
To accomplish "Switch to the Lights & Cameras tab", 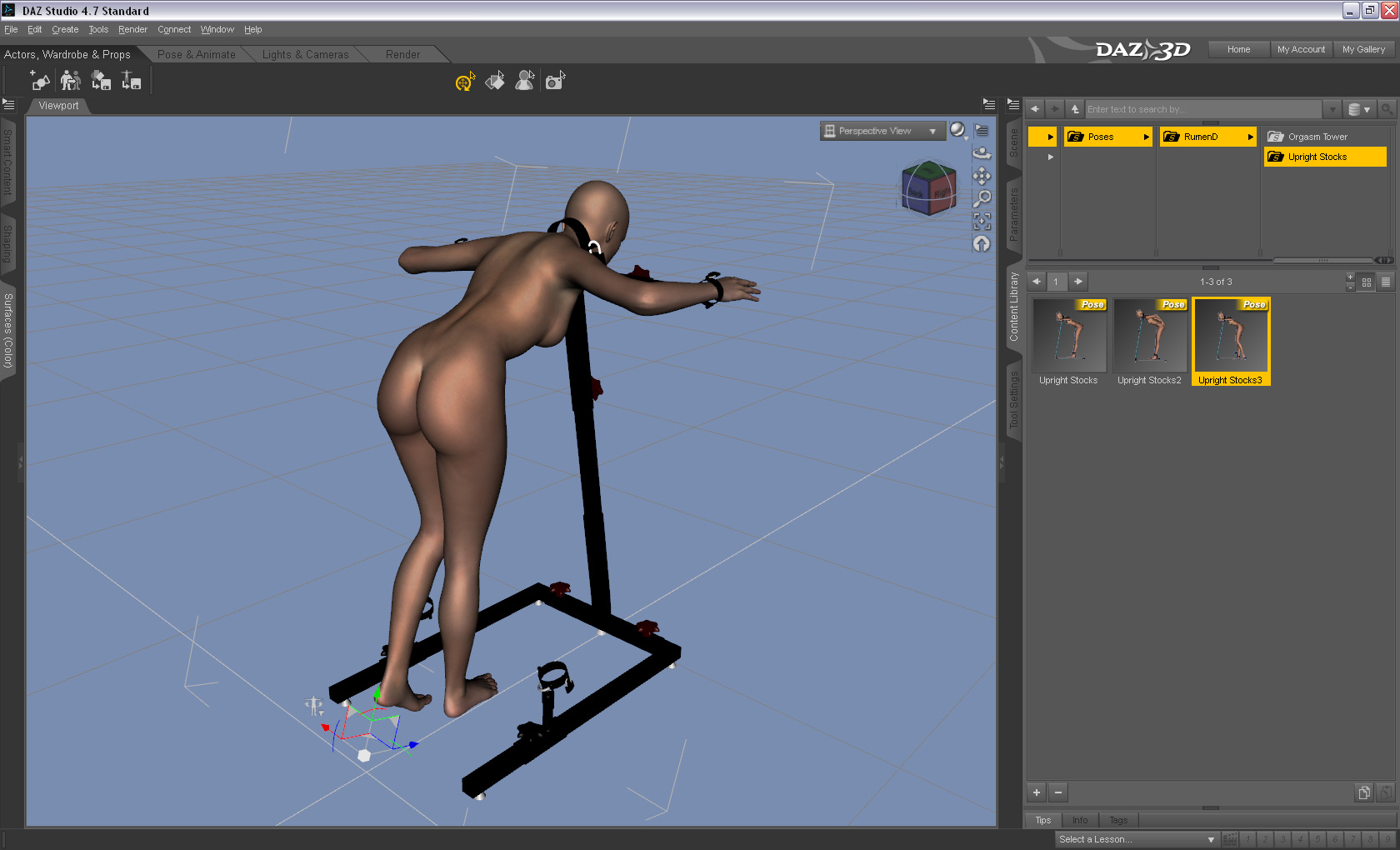I will coord(305,54).
